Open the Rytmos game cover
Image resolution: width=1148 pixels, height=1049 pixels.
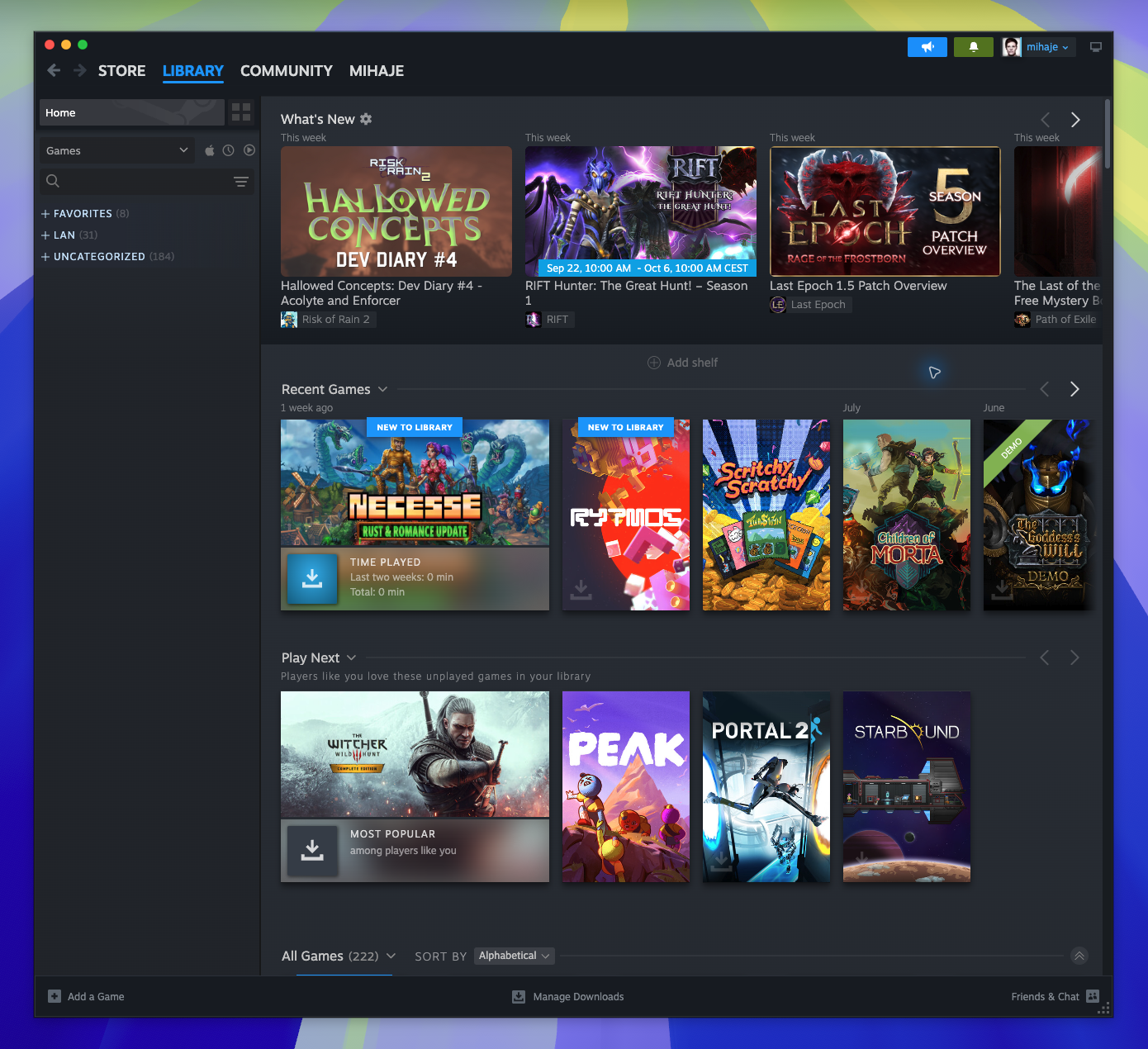pos(626,515)
